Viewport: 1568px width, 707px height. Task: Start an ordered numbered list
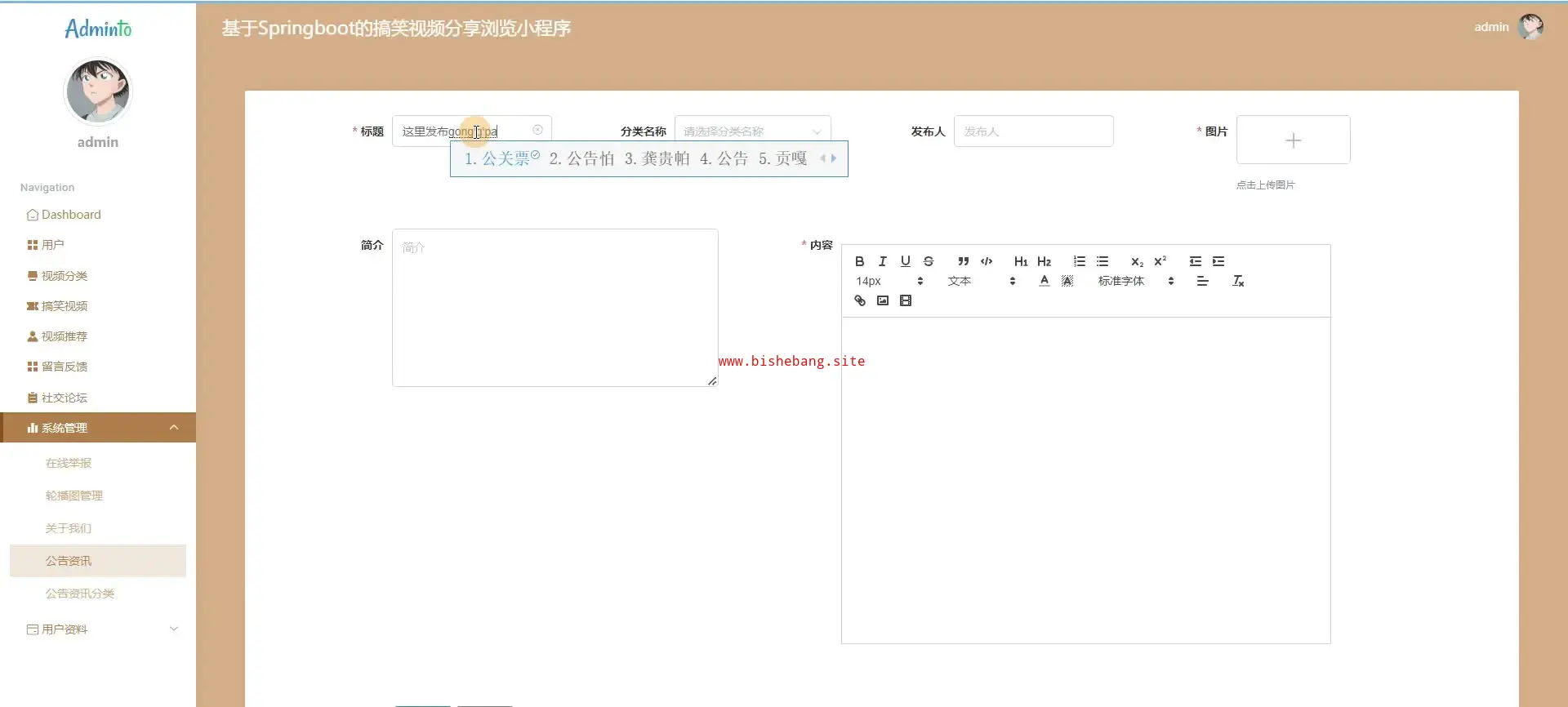pos(1080,261)
